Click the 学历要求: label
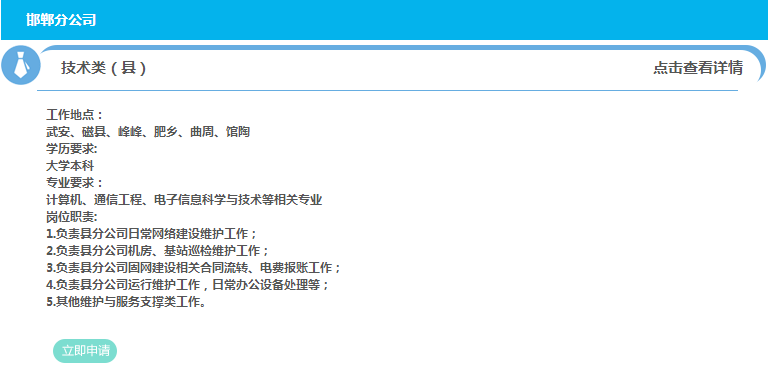The height and width of the screenshot is (367, 768). [72, 149]
